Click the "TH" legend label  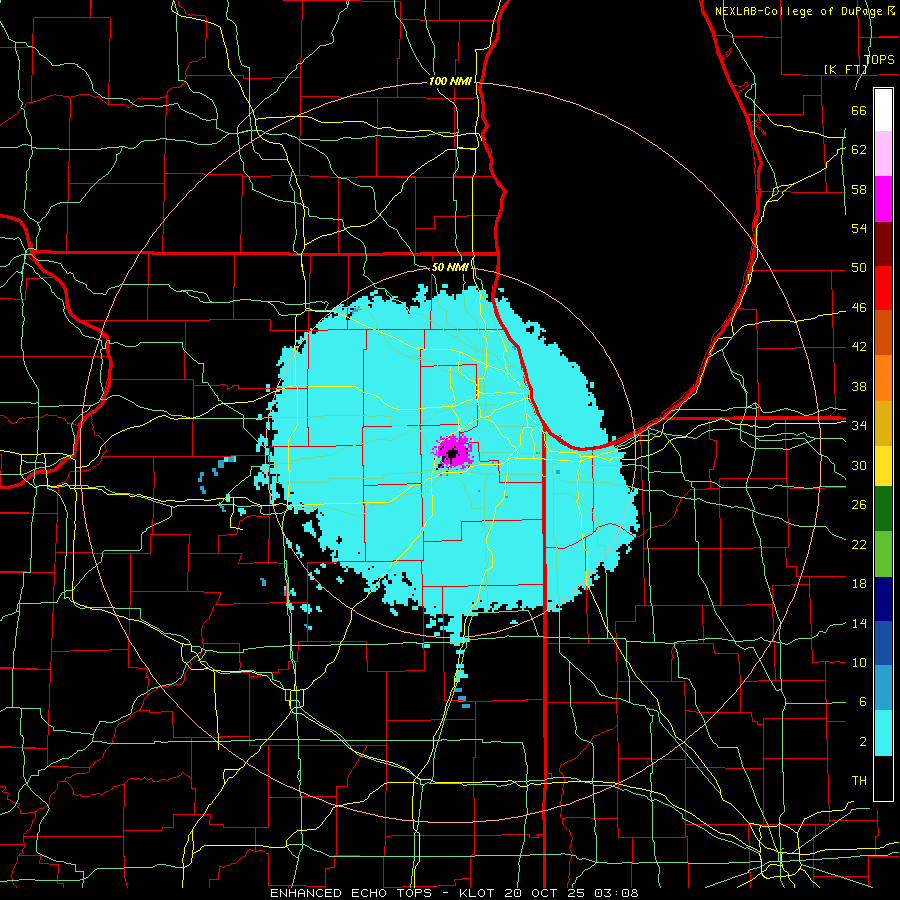(x=859, y=781)
